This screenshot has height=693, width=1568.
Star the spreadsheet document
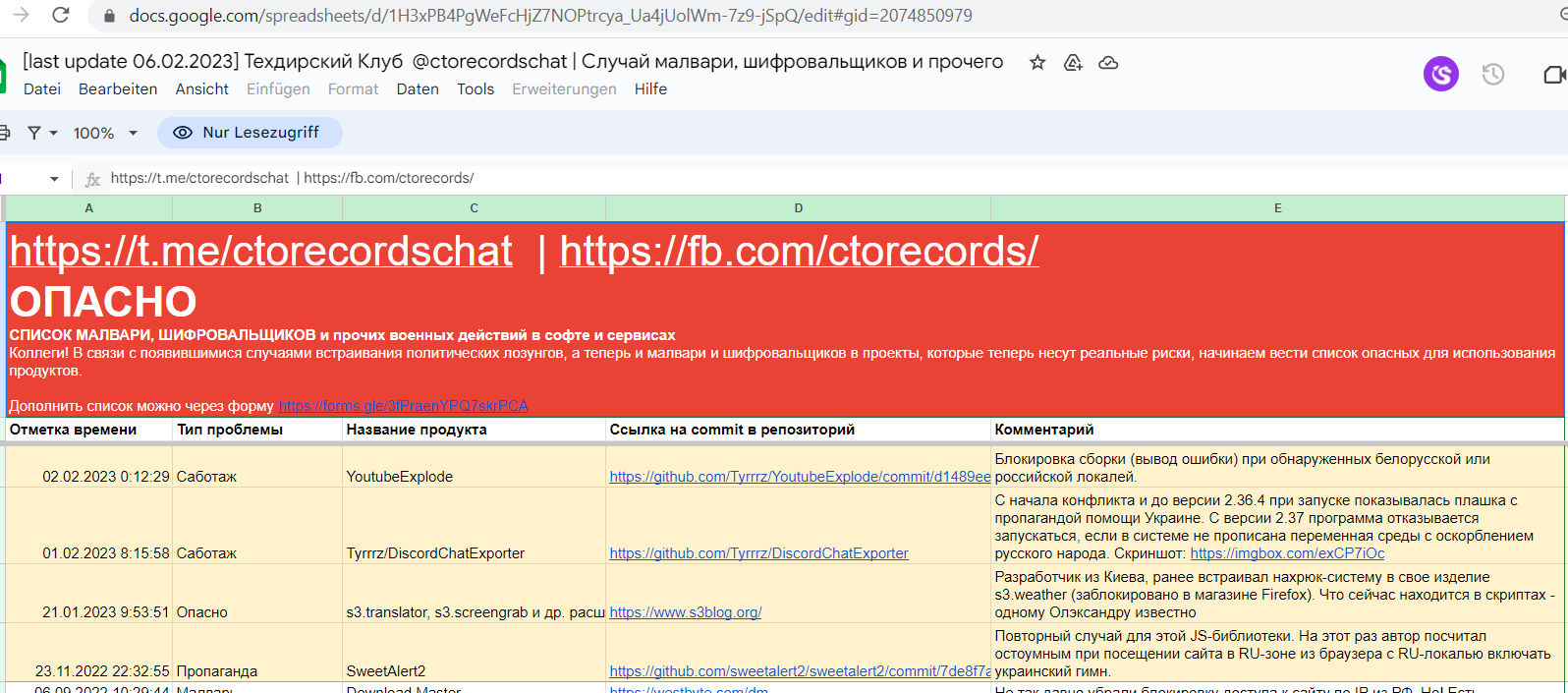[1037, 63]
